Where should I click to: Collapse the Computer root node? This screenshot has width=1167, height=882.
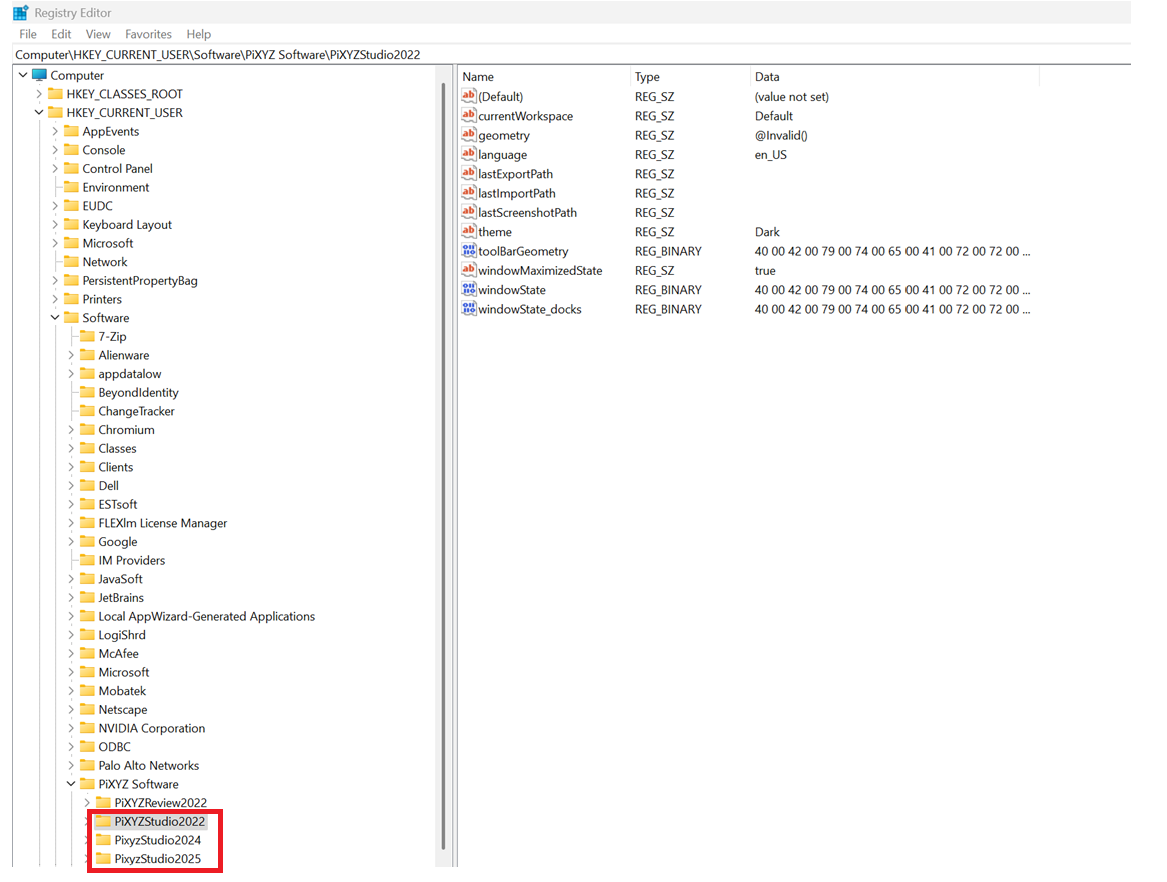coord(23,75)
